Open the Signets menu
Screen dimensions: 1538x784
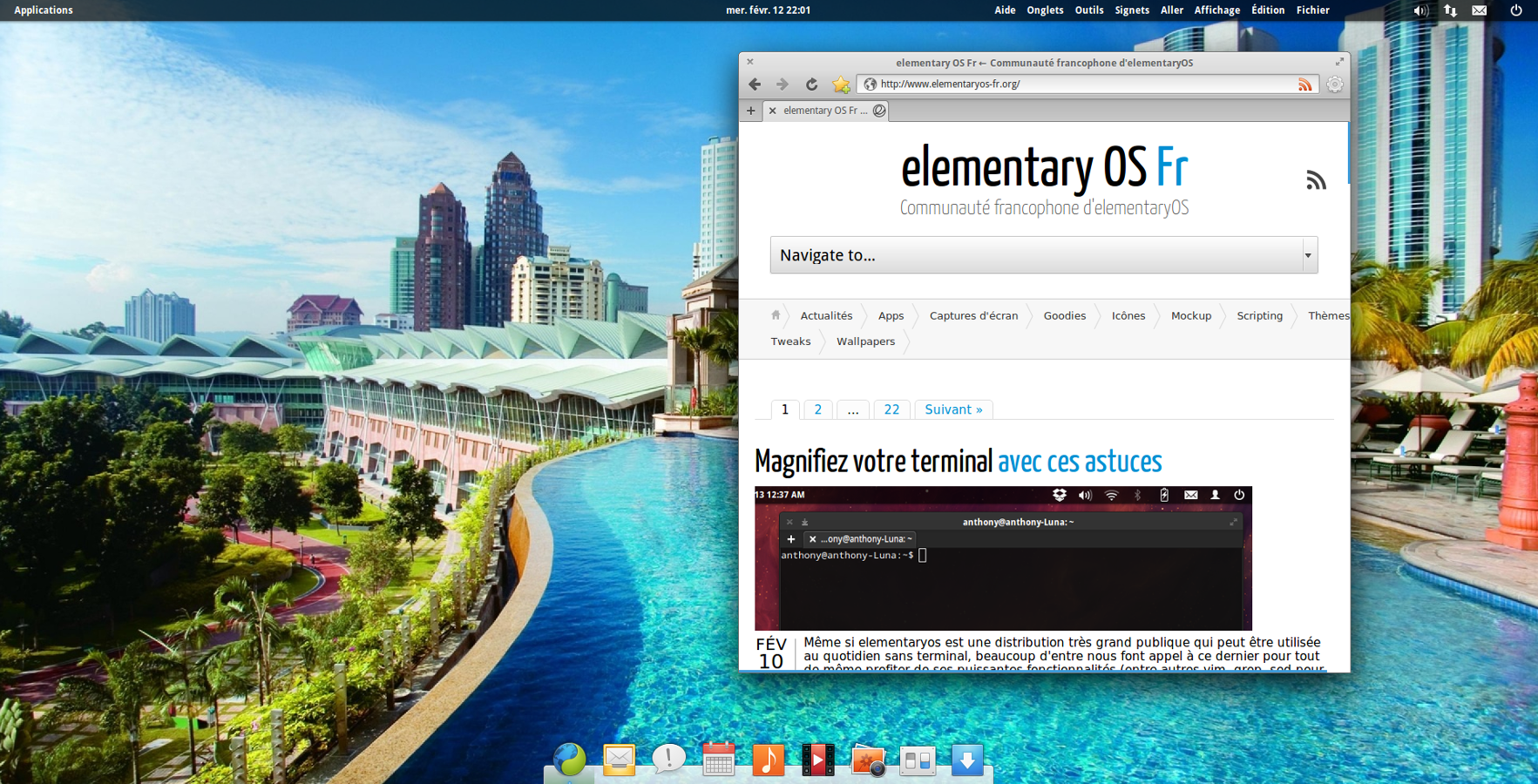1132,10
